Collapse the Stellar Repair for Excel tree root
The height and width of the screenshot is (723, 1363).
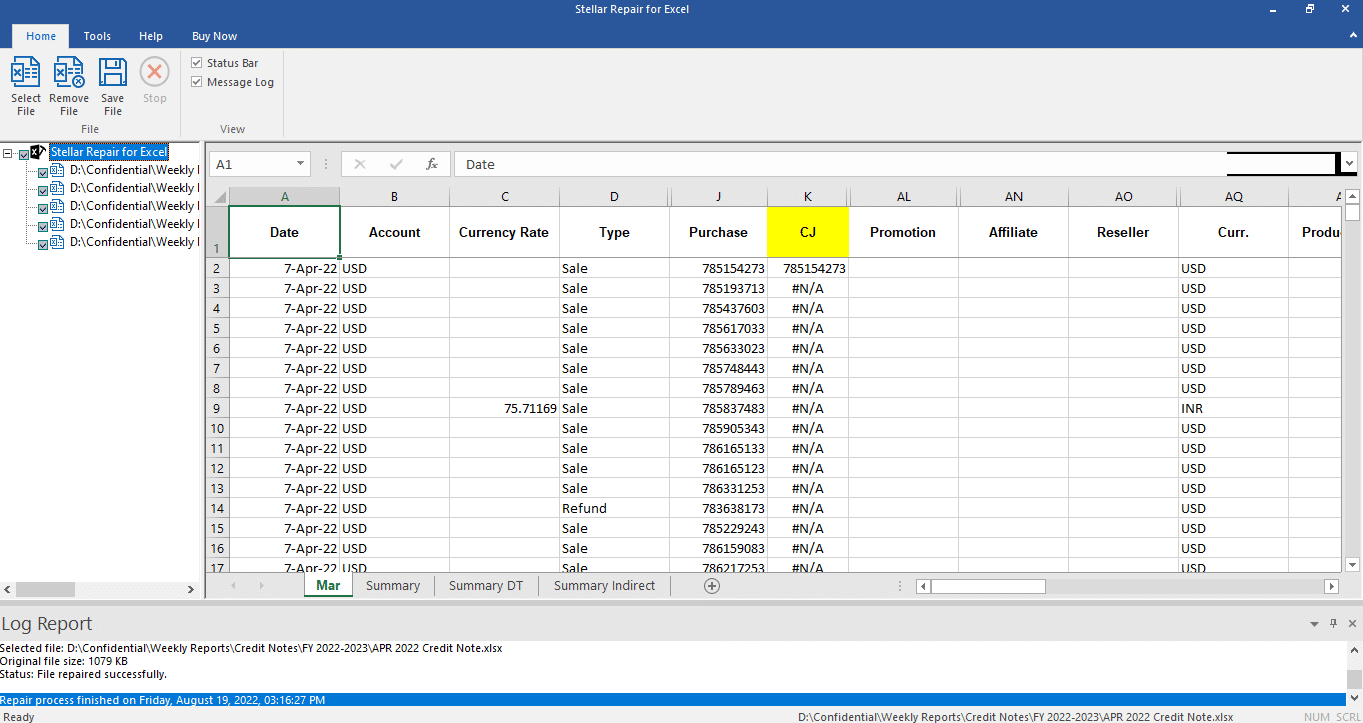click(8, 154)
